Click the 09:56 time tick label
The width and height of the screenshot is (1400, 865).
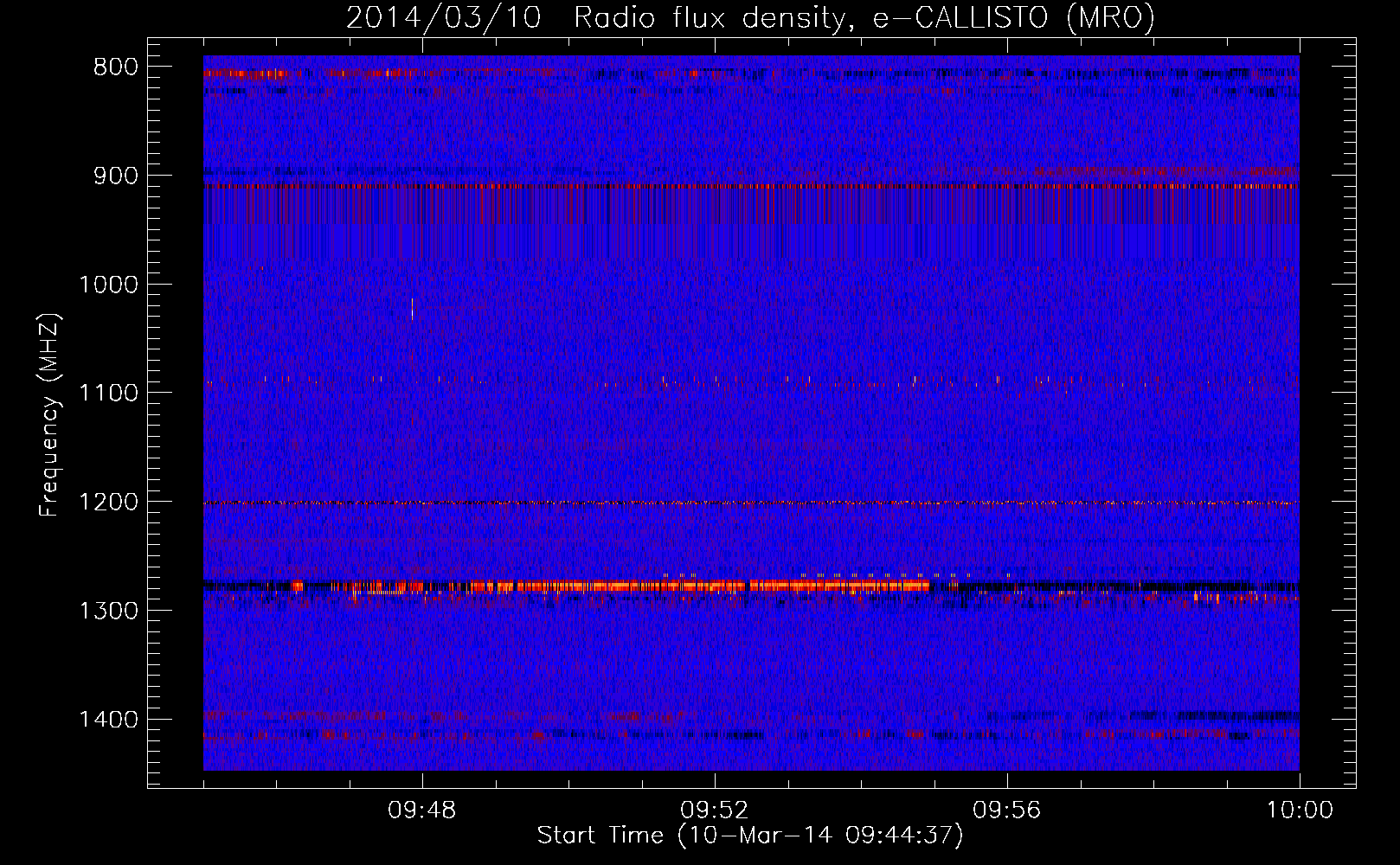pyautogui.click(x=1007, y=811)
